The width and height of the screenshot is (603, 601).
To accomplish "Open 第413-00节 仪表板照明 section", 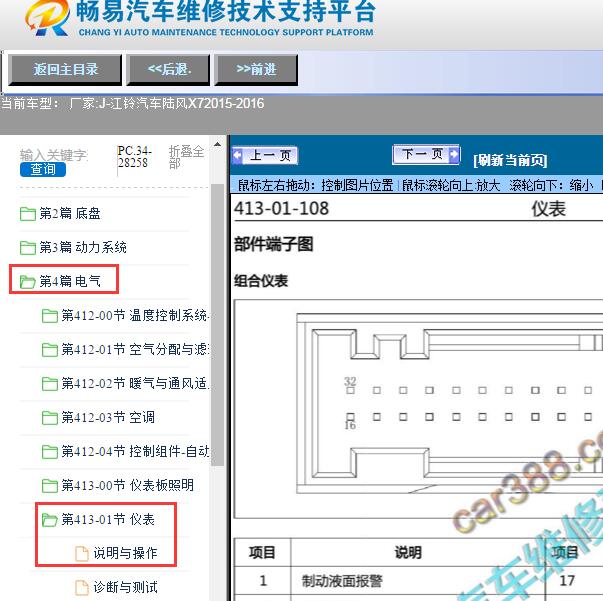I will coord(128,486).
